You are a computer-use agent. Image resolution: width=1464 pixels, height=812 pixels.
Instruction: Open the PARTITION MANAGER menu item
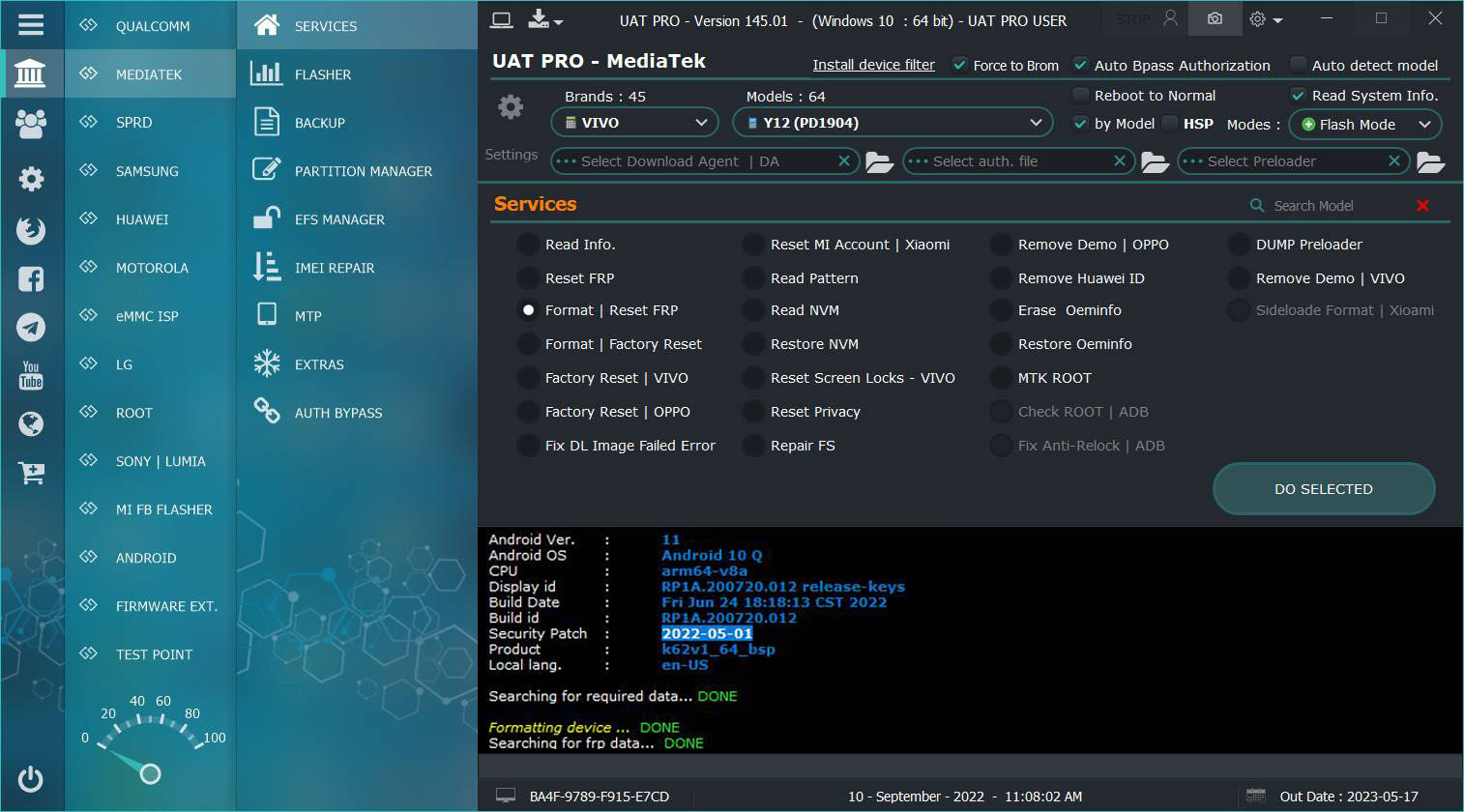(363, 171)
